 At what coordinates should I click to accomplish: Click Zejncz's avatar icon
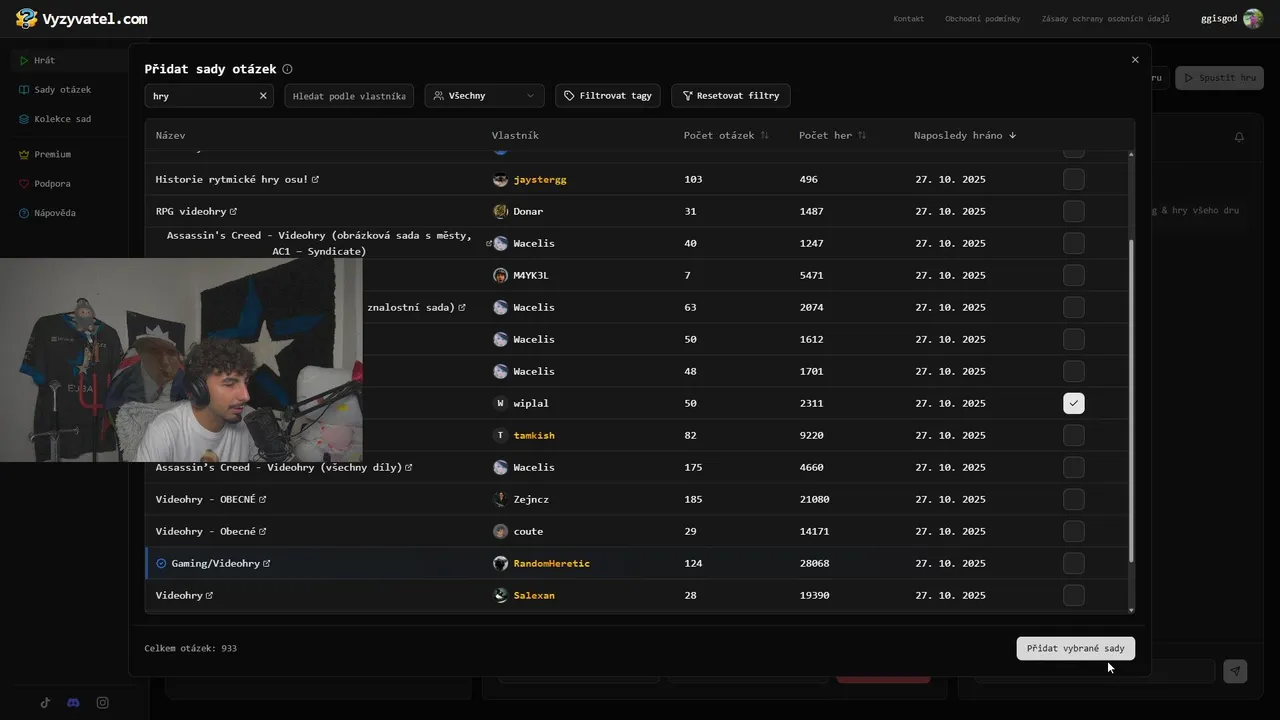[500, 500]
